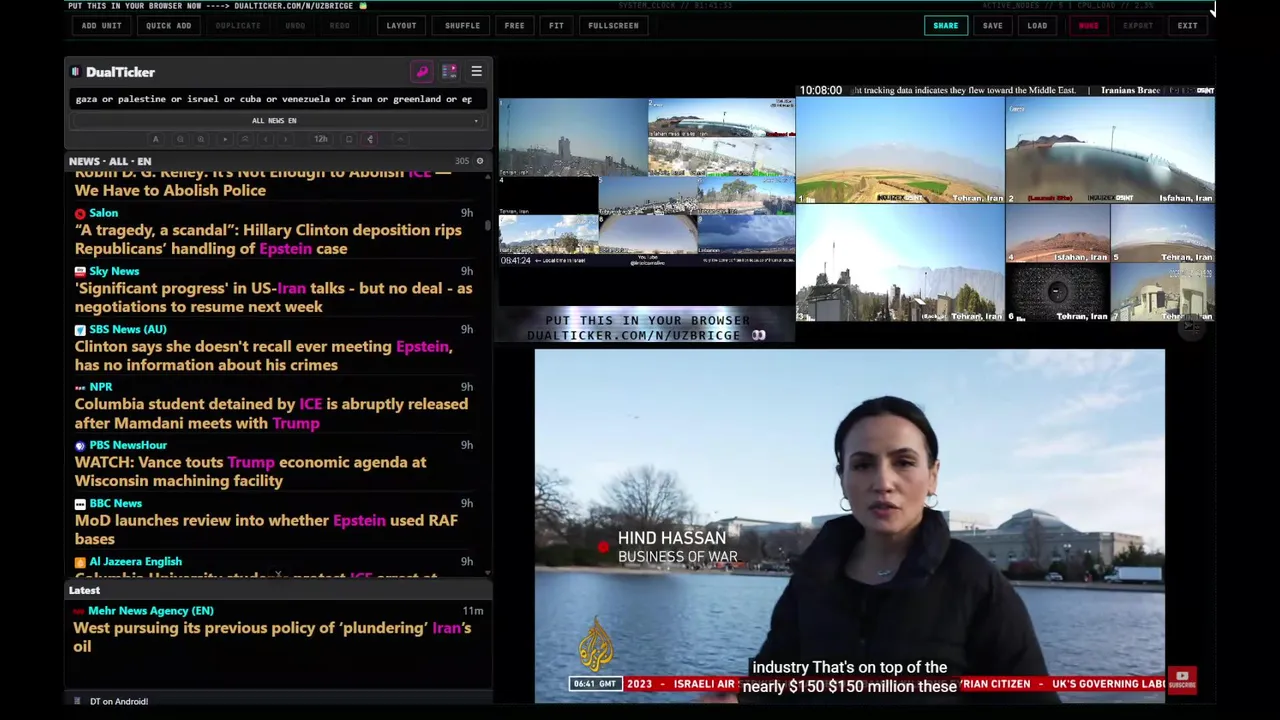Screen dimensions: 1280x720
Task: Click the zoom out magnifier icon
Action: (x=181, y=139)
